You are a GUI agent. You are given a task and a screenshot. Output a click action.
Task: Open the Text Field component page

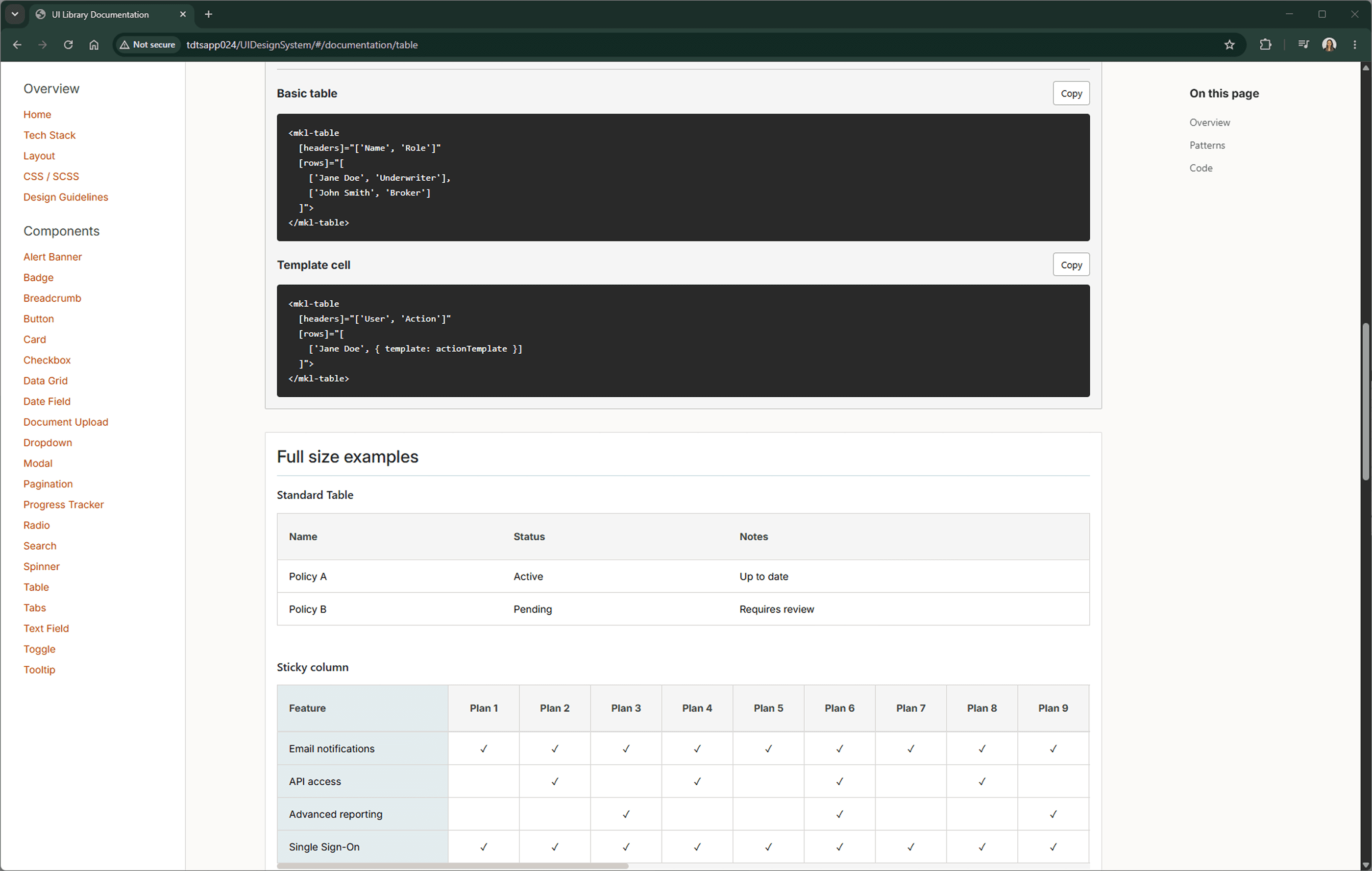tap(46, 629)
